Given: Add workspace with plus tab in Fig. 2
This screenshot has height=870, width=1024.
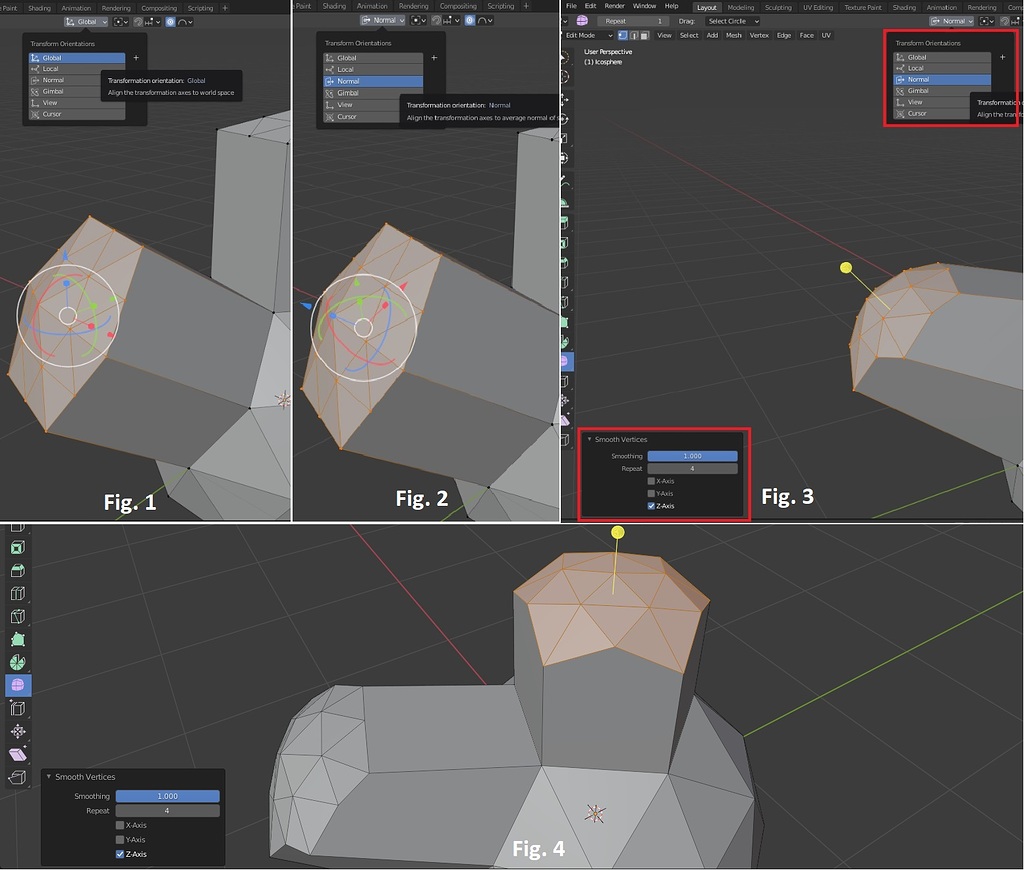Looking at the screenshot, I should click(x=526, y=6).
